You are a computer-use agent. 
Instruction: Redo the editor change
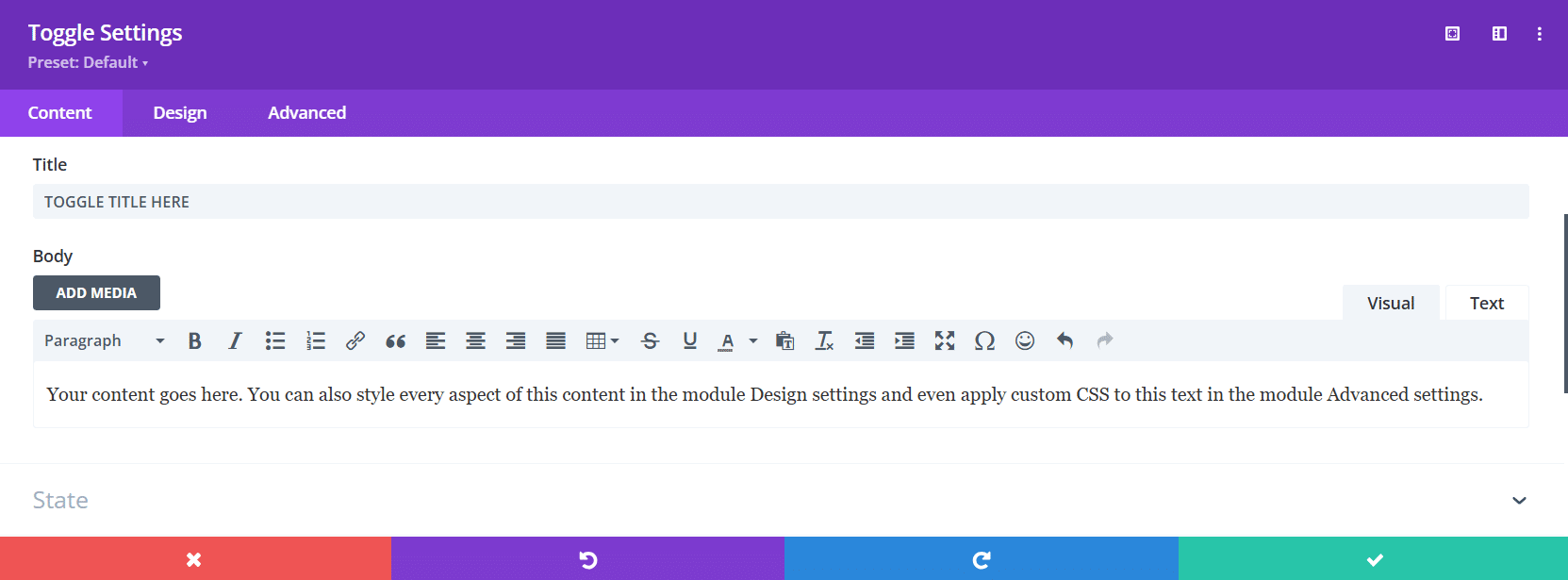coord(1105,341)
